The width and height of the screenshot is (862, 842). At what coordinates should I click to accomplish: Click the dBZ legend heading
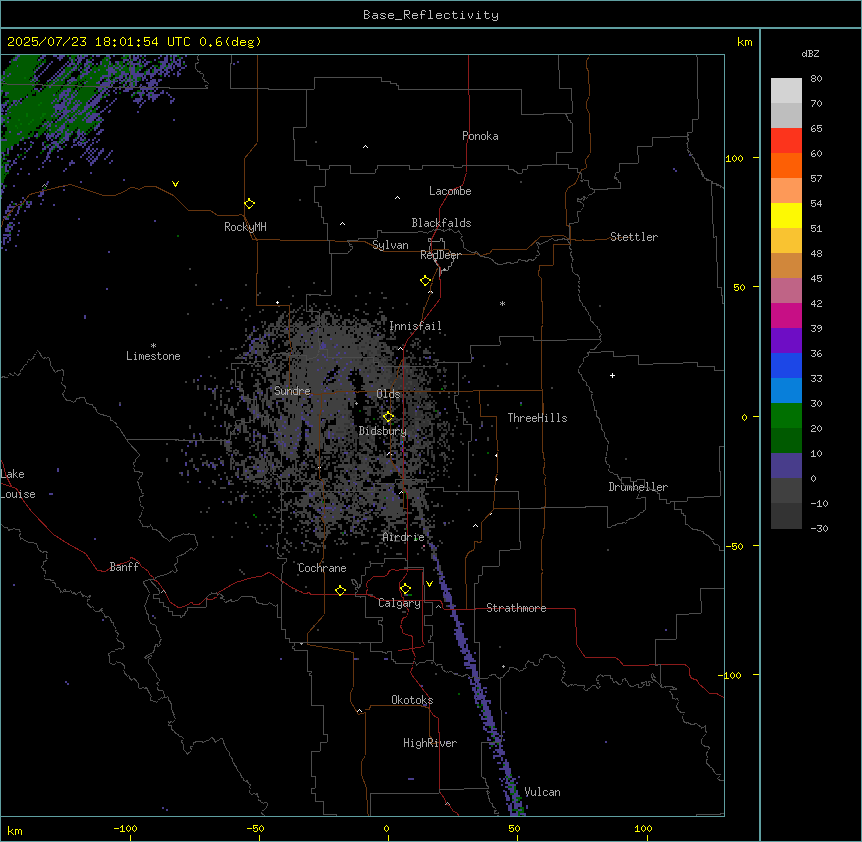(x=810, y=53)
